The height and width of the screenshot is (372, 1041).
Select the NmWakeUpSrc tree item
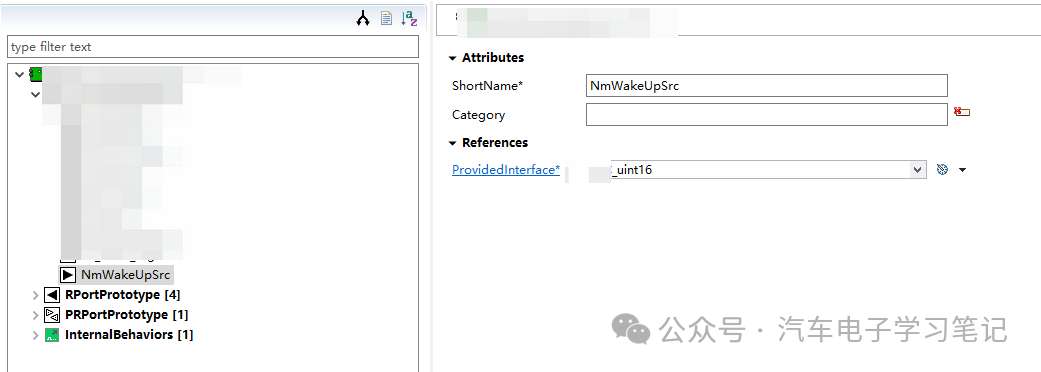pos(125,274)
